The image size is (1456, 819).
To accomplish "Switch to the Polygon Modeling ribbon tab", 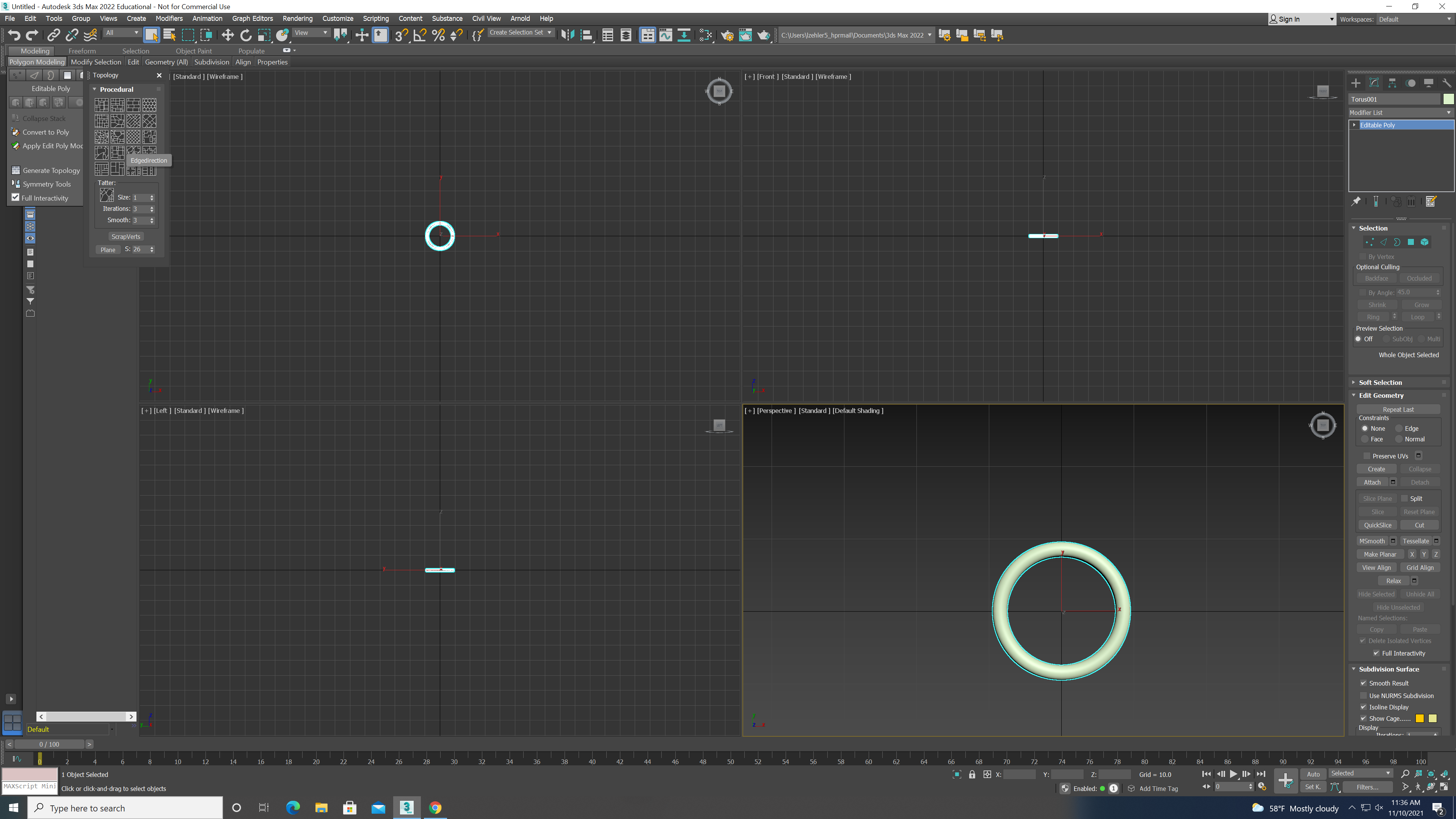I will (37, 61).
